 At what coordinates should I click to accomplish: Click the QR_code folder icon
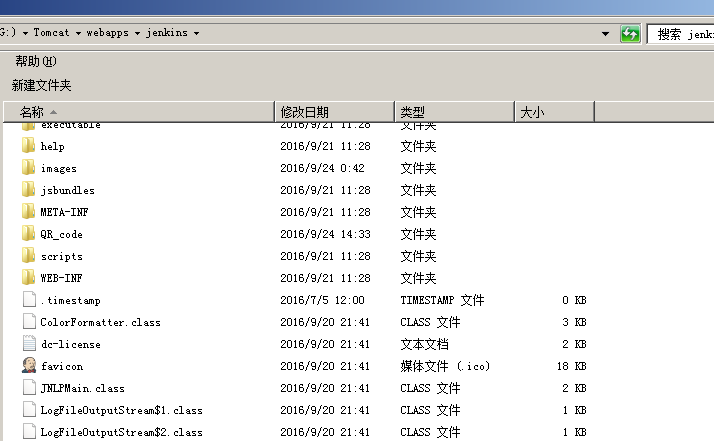point(28,234)
